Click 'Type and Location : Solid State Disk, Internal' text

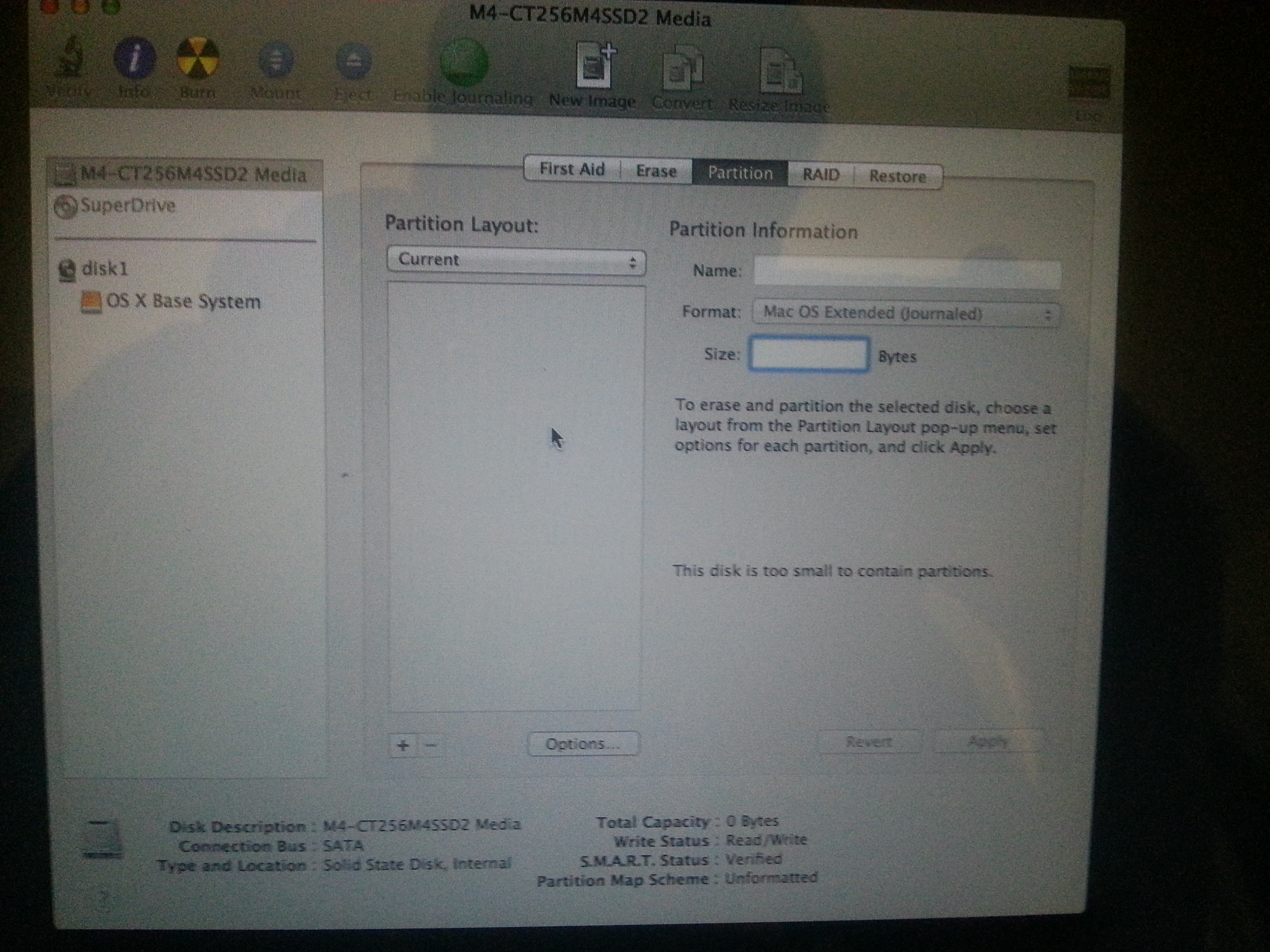(x=334, y=865)
